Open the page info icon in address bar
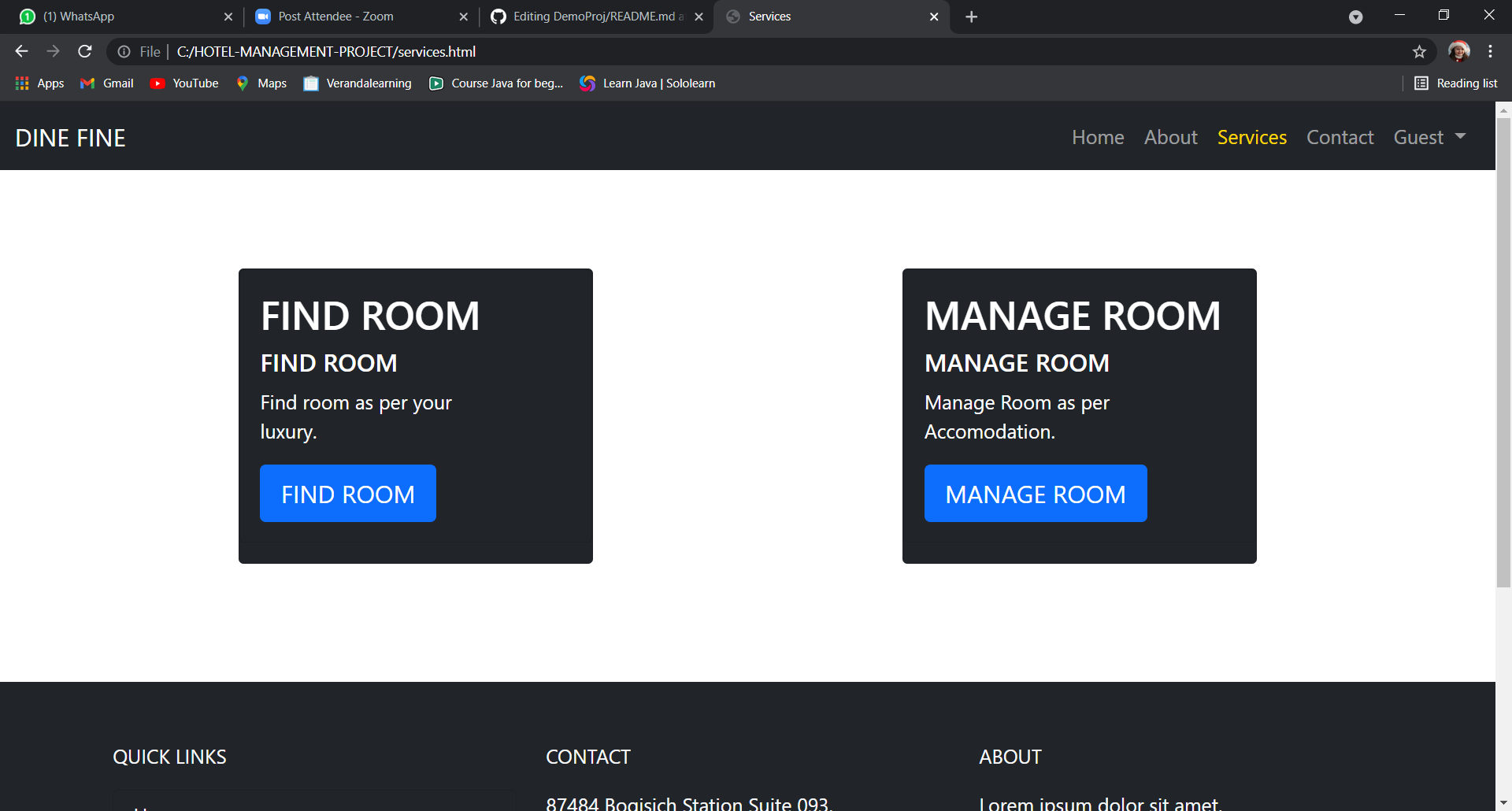This screenshot has height=811, width=1512. (x=124, y=51)
